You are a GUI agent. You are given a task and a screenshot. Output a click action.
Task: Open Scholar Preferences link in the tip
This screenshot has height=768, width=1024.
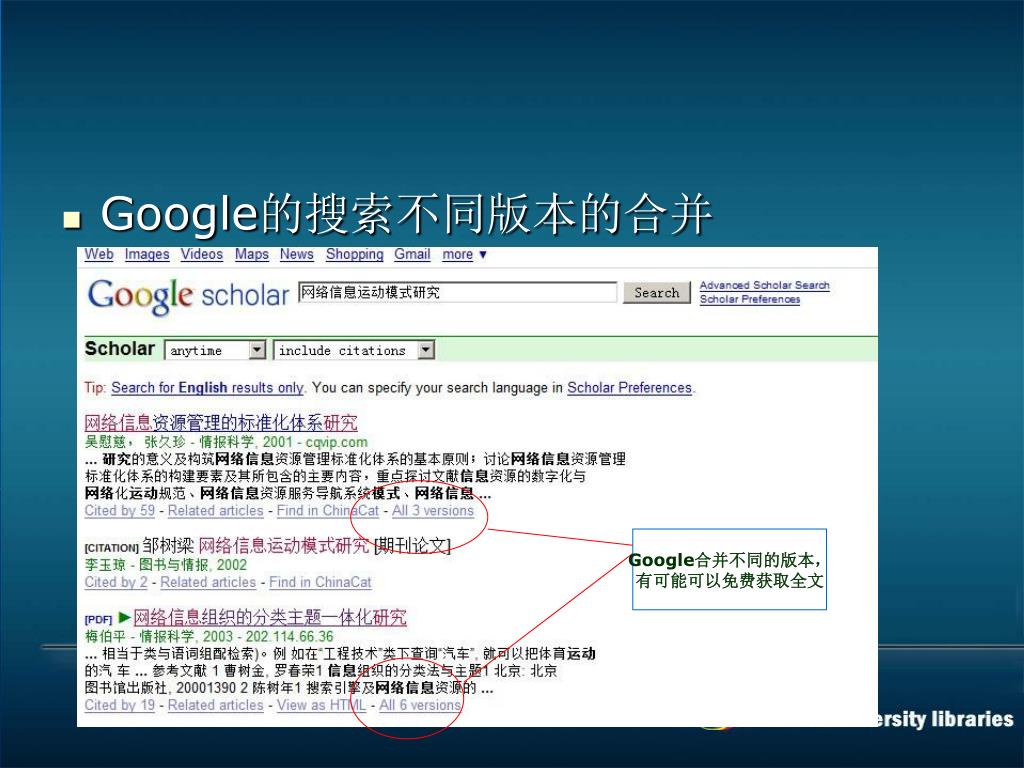(629, 388)
